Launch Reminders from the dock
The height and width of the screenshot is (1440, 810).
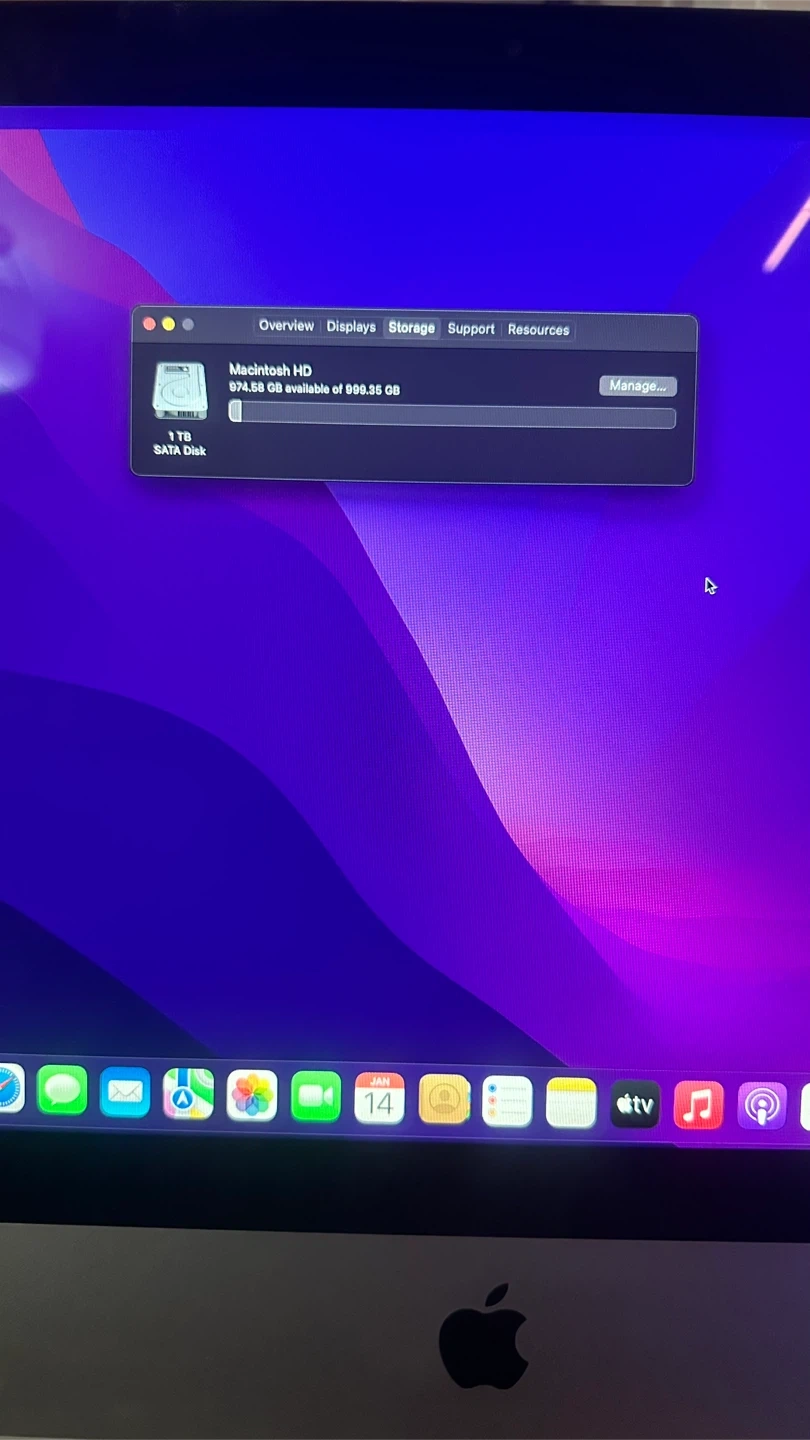[x=507, y=1102]
